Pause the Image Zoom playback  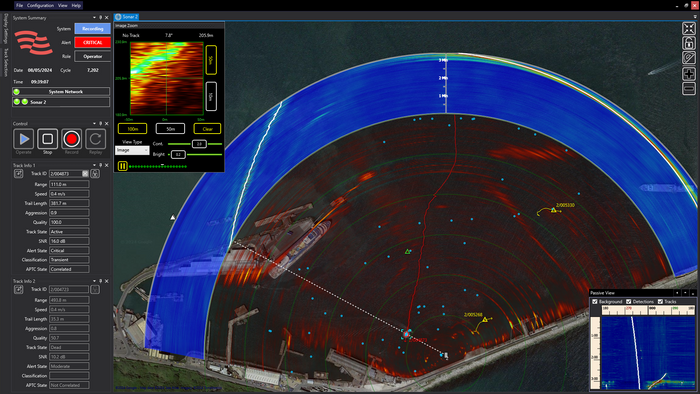122,166
